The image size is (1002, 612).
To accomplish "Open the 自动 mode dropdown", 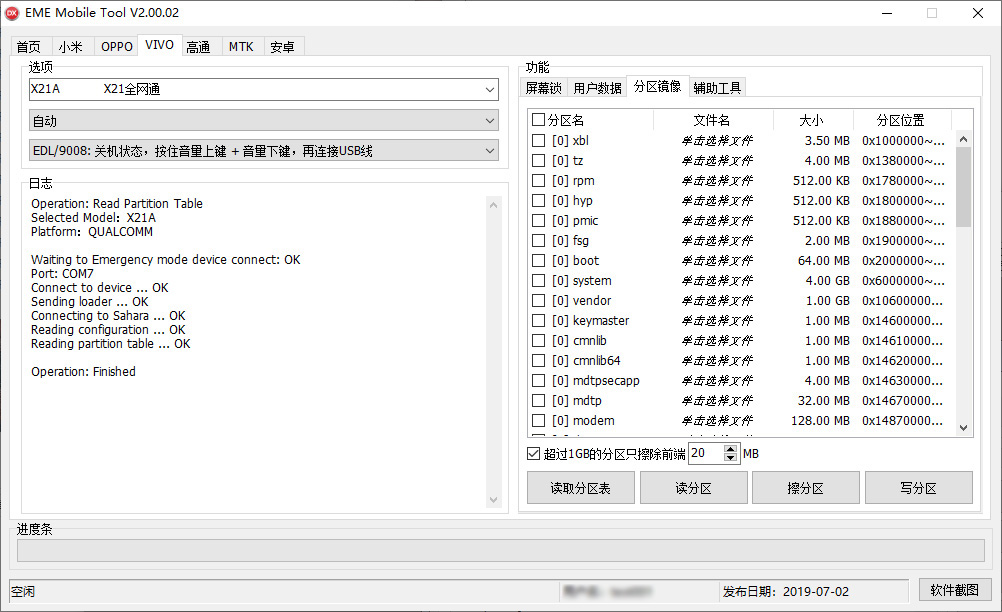I will click(489, 121).
